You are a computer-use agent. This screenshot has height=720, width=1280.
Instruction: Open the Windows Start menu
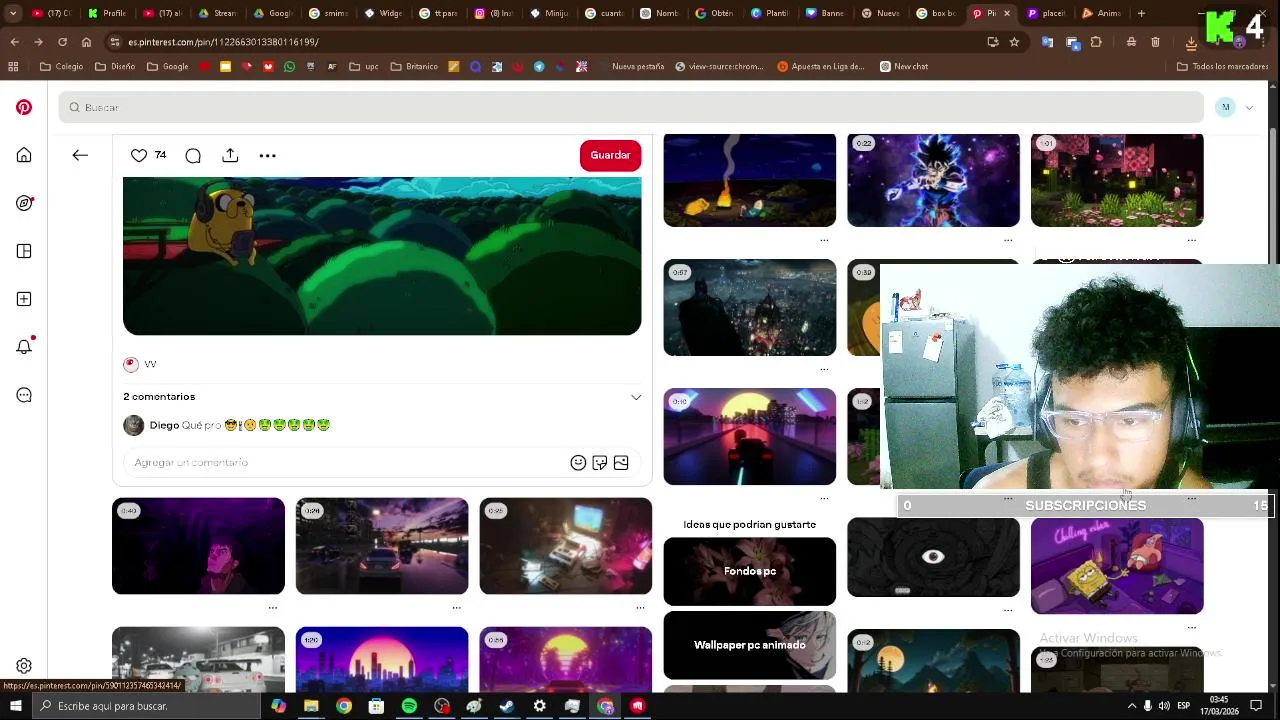(15, 706)
